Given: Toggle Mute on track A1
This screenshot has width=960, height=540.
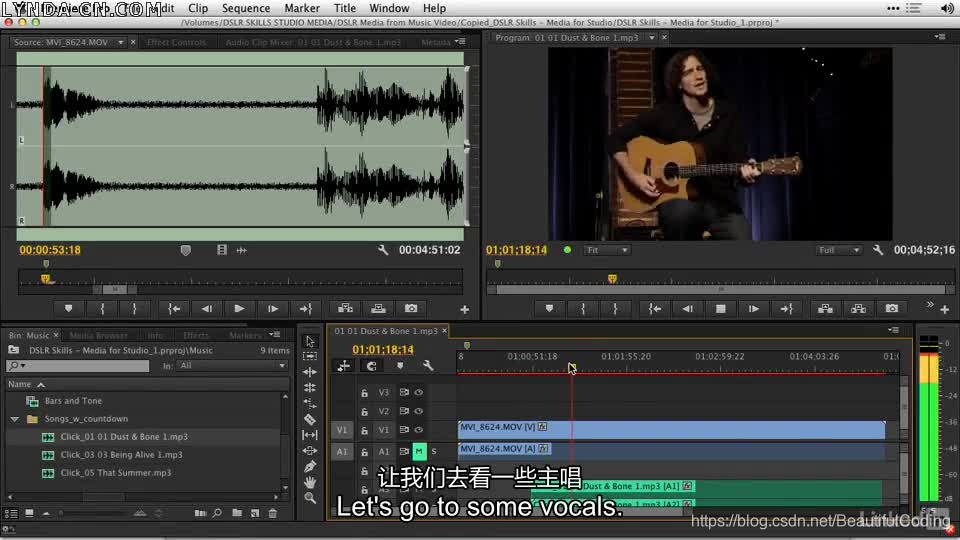Looking at the screenshot, I should (419, 451).
